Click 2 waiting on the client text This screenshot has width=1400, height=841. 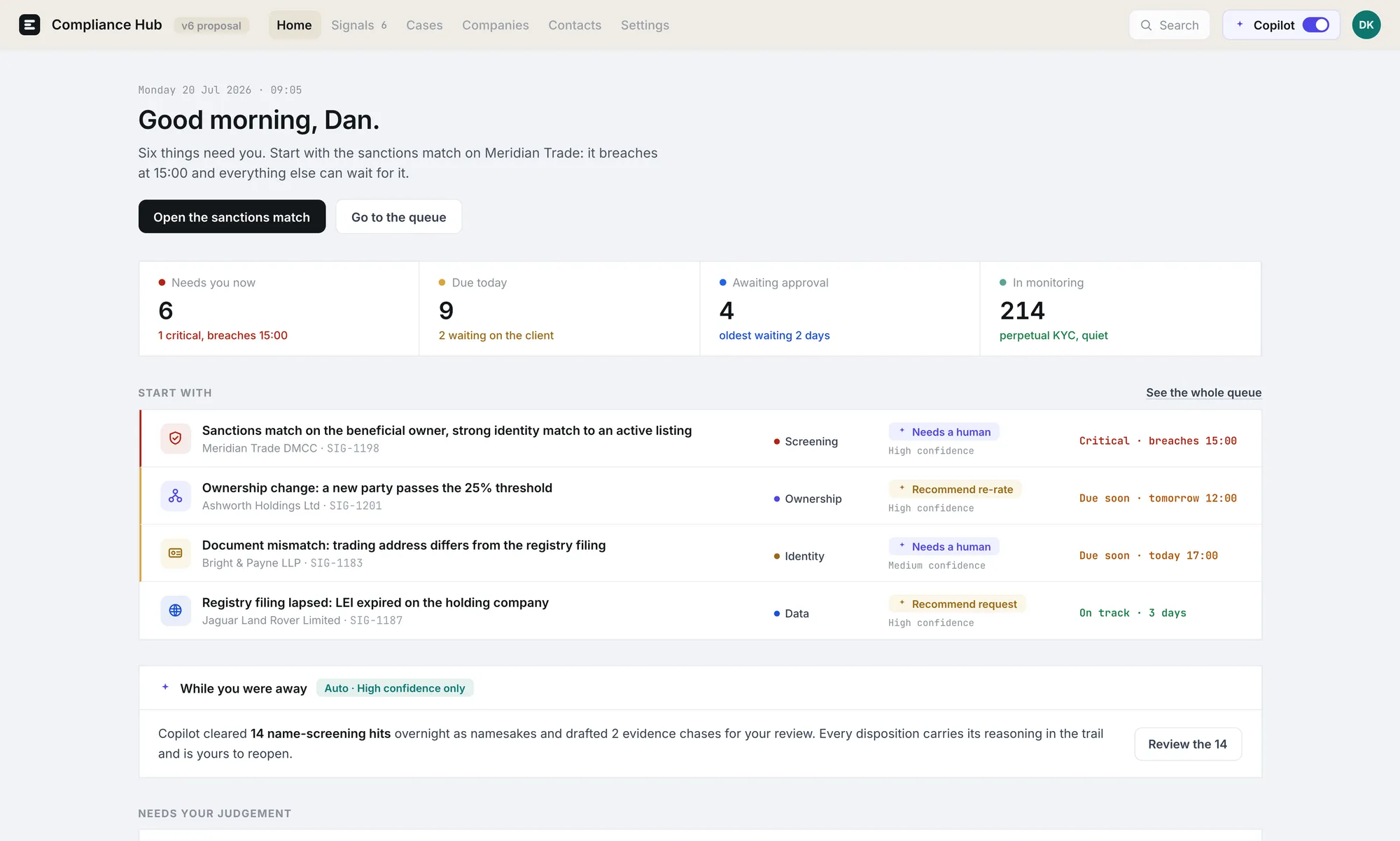point(496,335)
